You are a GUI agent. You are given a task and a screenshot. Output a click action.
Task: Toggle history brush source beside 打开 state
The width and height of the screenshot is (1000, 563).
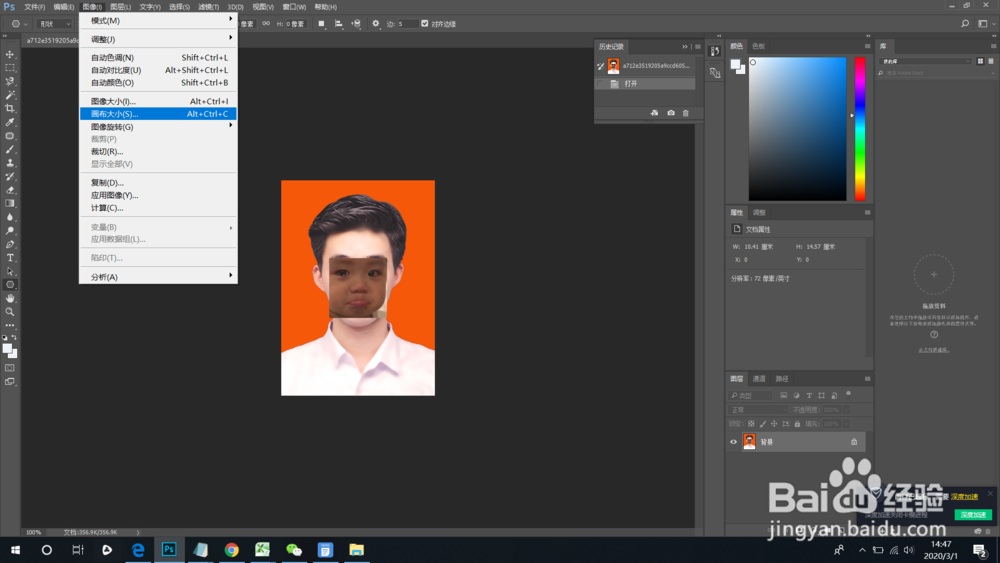click(601, 84)
